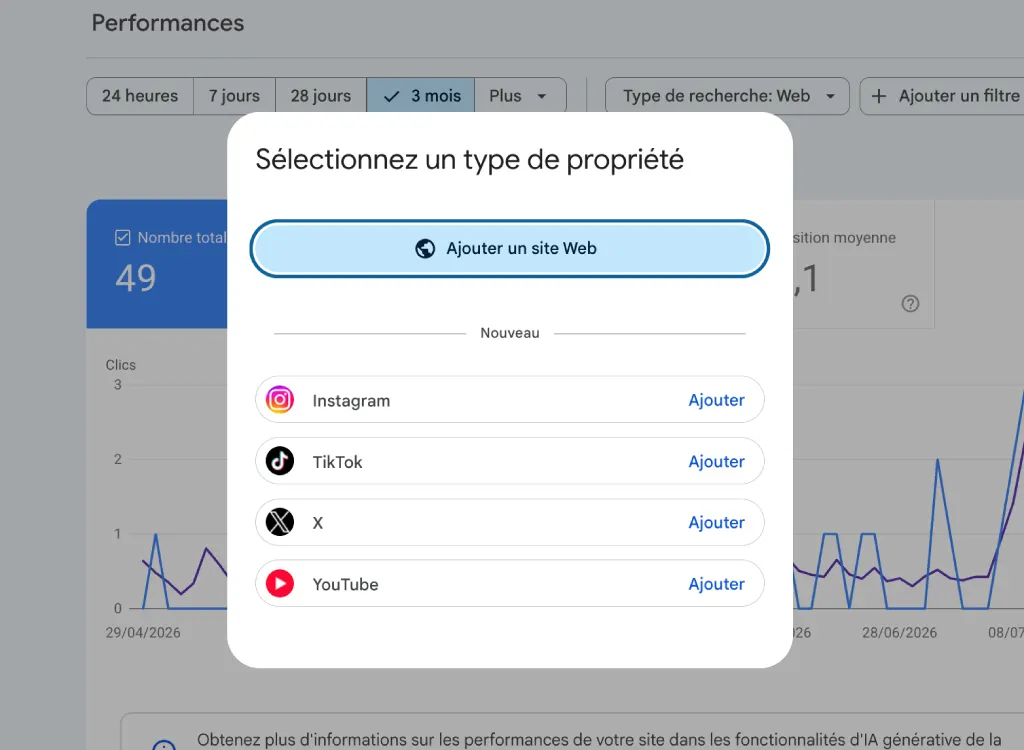Click the dialog title Sélectionnez un type de propriété

point(470,160)
